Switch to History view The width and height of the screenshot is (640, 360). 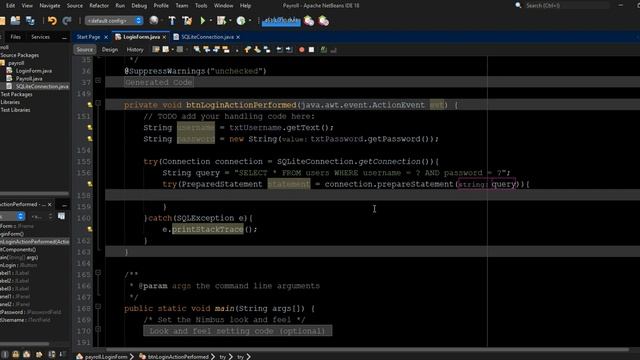135,49
